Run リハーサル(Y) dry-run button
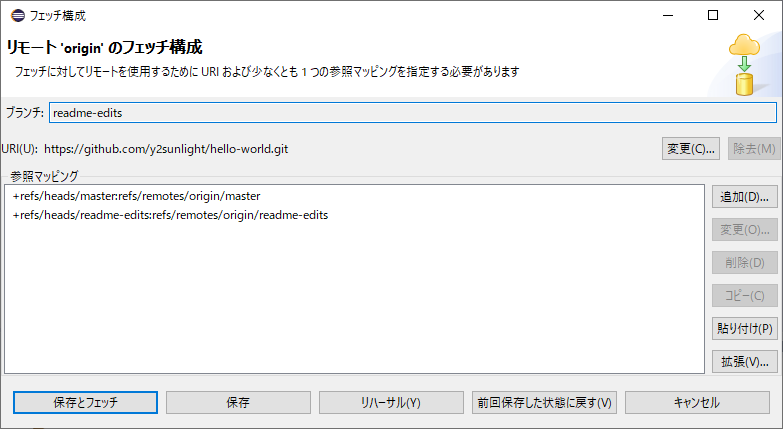Image resolution: width=783 pixels, height=429 pixels. [390, 402]
